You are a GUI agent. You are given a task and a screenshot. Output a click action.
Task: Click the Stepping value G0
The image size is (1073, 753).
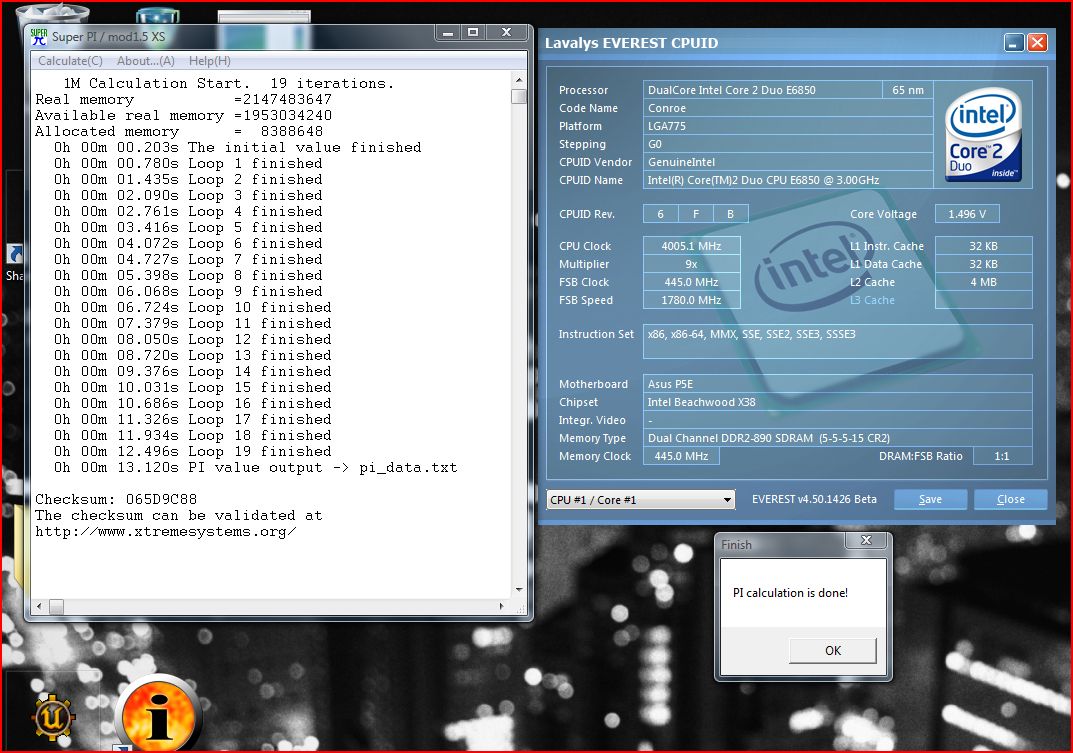pos(788,144)
